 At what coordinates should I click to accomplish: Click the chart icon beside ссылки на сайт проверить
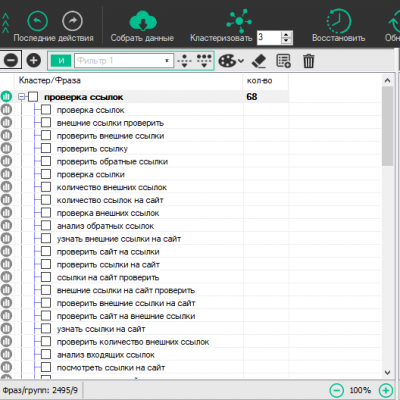coord(6,277)
